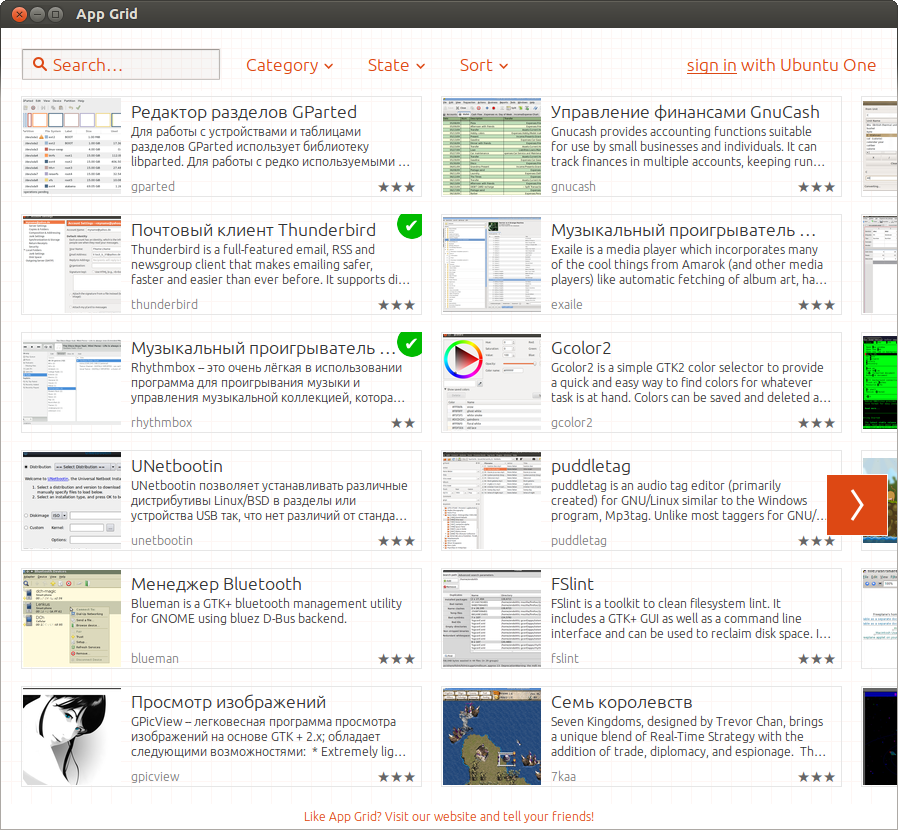
Task: Open the 'Менеджер Bluetooth' title
Action: point(216,584)
